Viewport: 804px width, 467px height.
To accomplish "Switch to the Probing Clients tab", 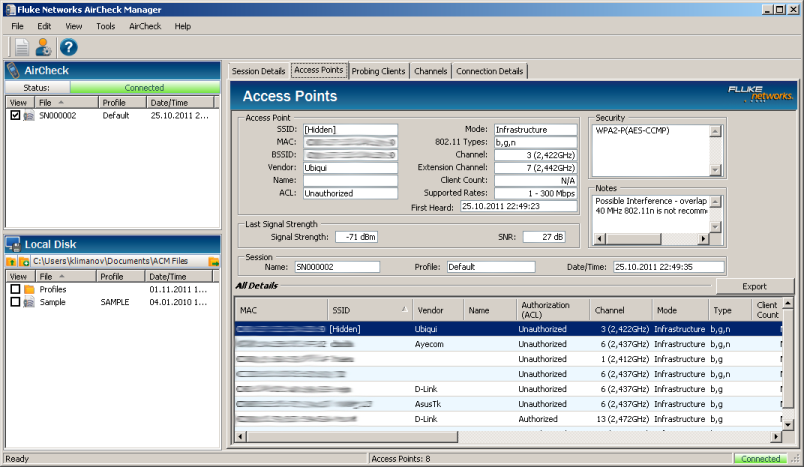I will (378, 71).
